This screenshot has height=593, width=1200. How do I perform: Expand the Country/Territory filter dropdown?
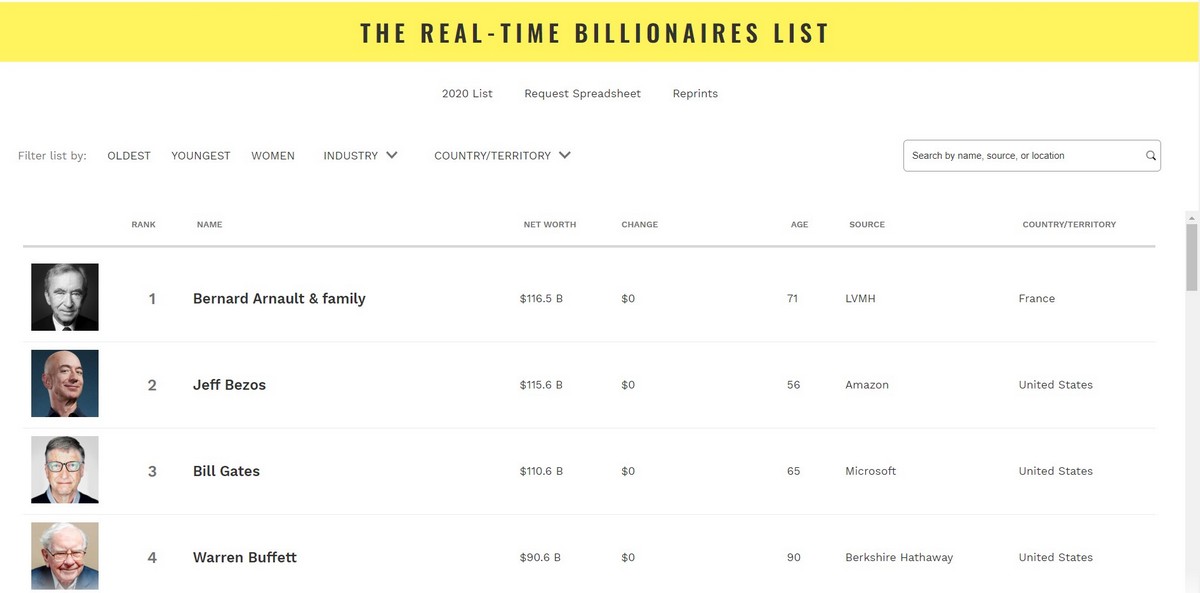(492, 156)
